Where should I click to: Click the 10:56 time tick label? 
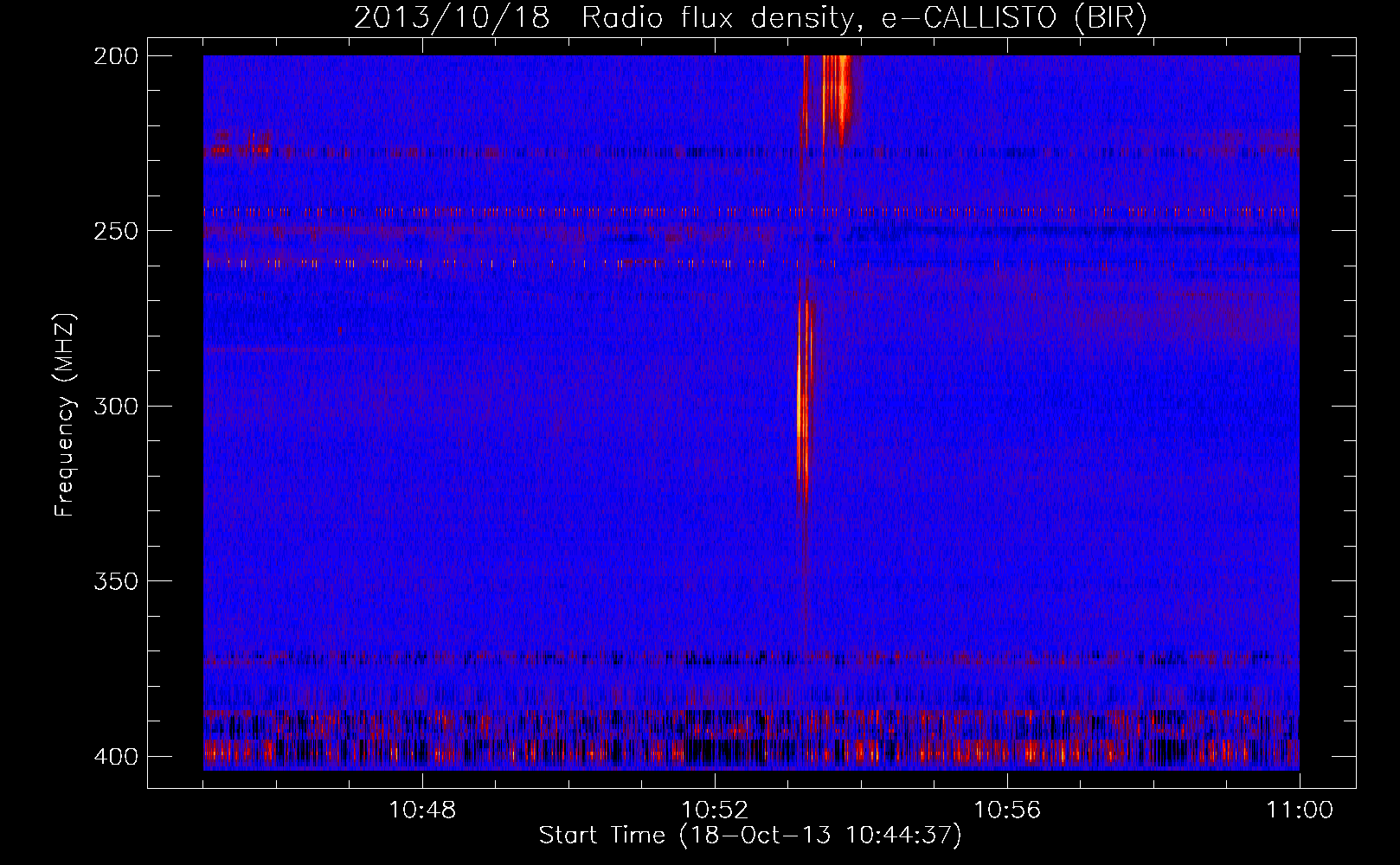pos(1007,811)
